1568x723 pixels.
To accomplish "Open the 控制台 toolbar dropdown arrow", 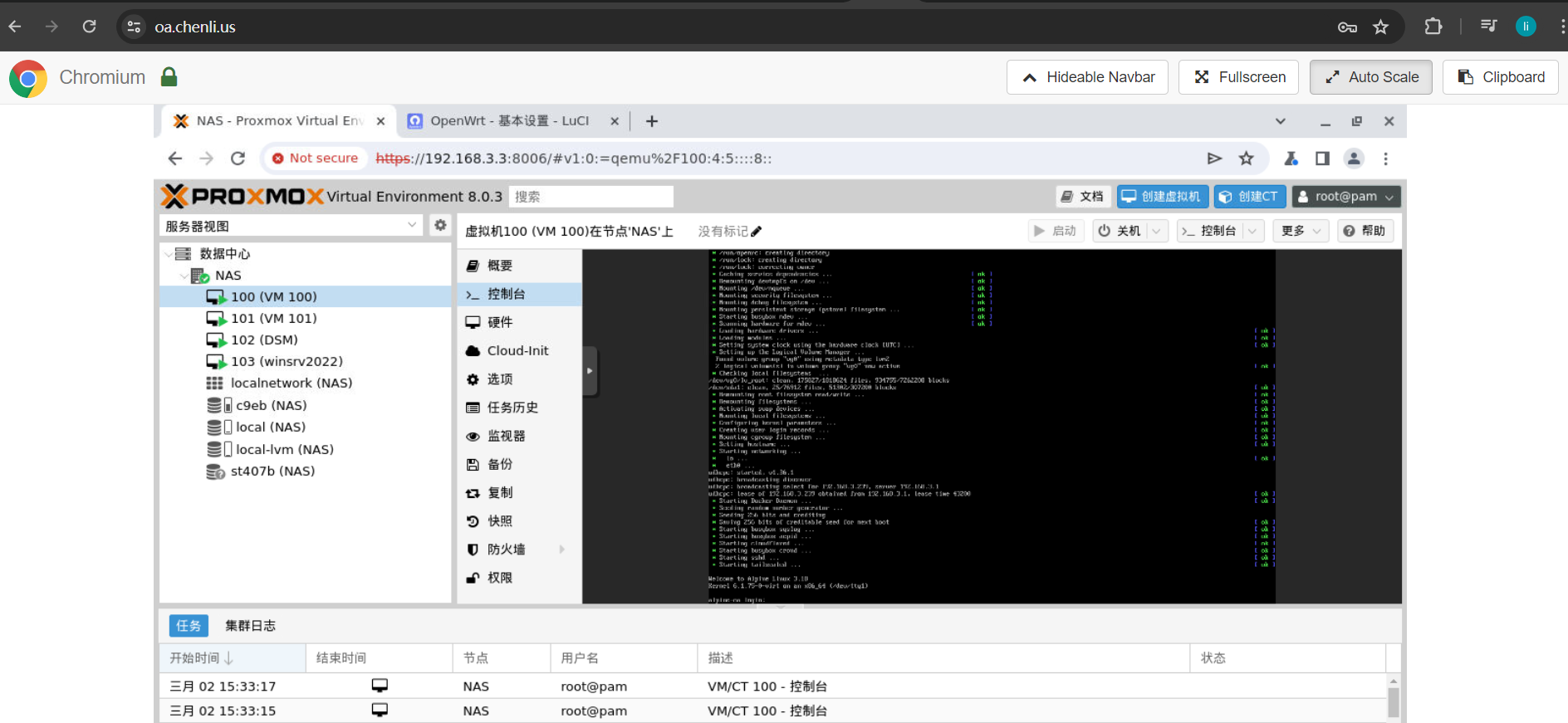I will pos(1253,231).
